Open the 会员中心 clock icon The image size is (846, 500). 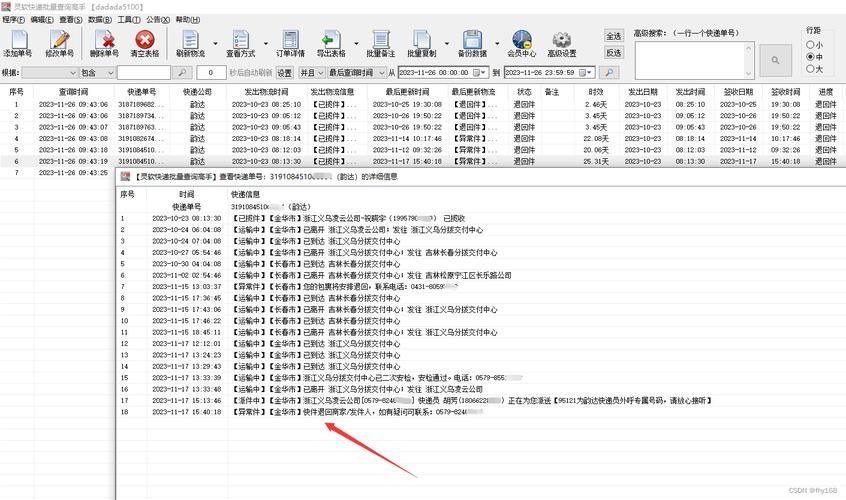[x=522, y=40]
